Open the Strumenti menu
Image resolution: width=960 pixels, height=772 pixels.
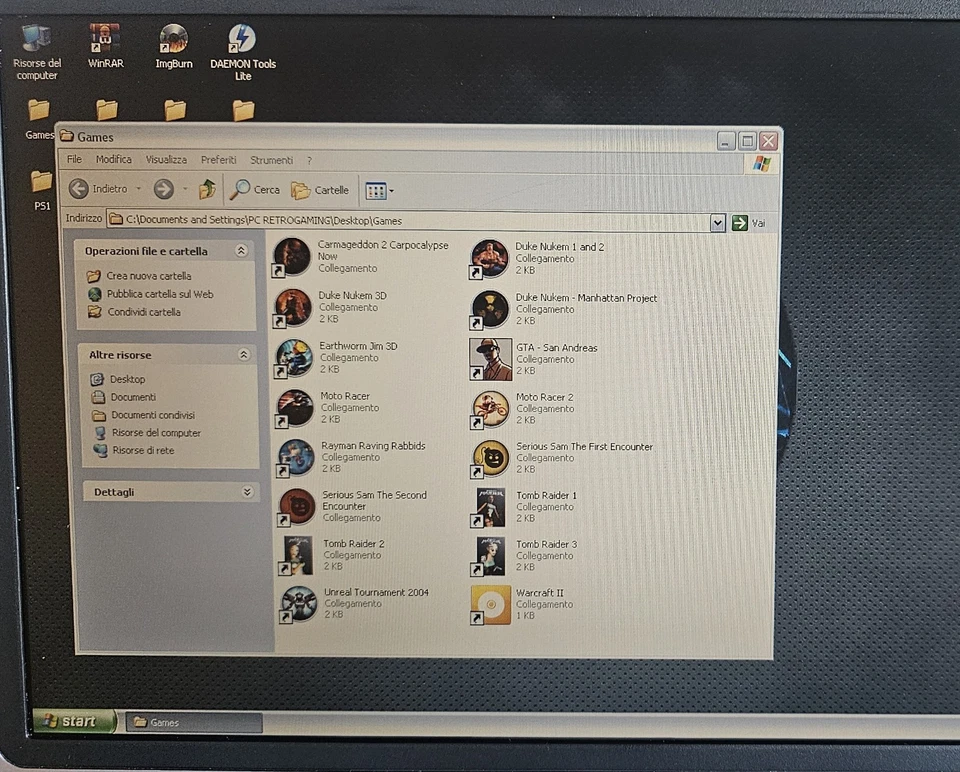point(271,160)
